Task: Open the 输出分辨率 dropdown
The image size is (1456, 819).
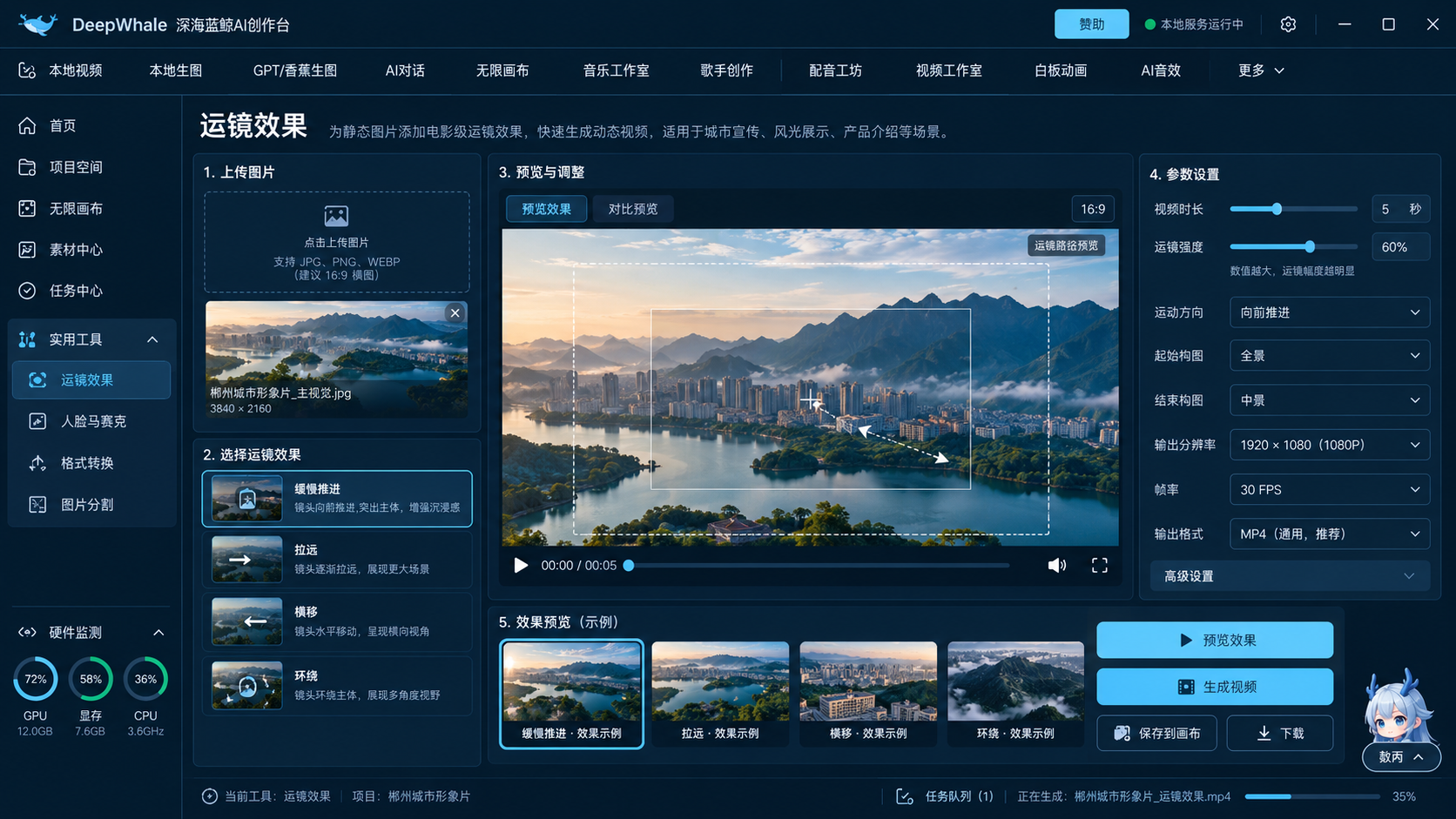Action: pyautogui.click(x=1330, y=445)
